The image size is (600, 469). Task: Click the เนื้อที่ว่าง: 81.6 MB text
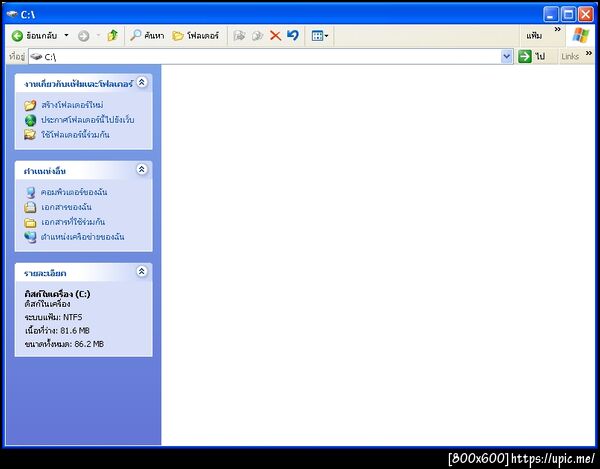[57, 331]
